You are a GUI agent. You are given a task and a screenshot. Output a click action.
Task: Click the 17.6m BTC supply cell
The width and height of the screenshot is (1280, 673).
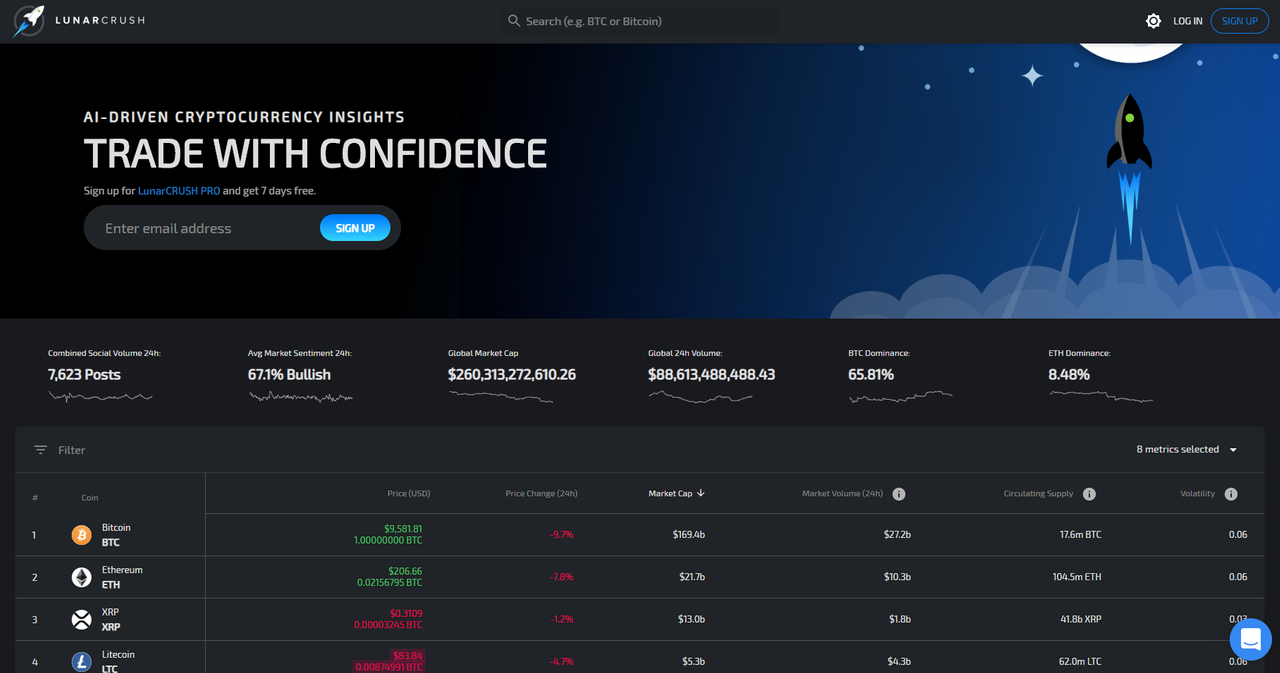pos(1080,535)
